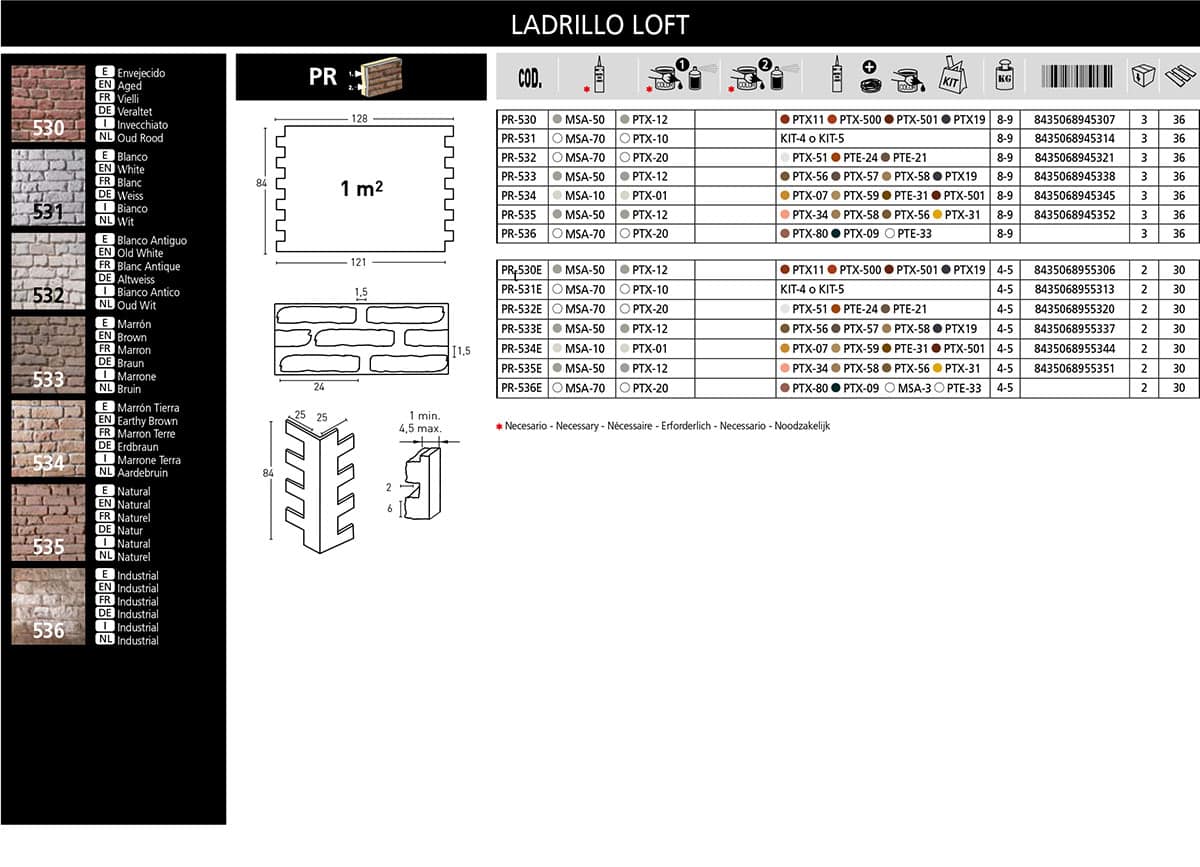Click the PTX-07 color dot in PR-534E row
The image size is (1200, 867).
(x=785, y=349)
